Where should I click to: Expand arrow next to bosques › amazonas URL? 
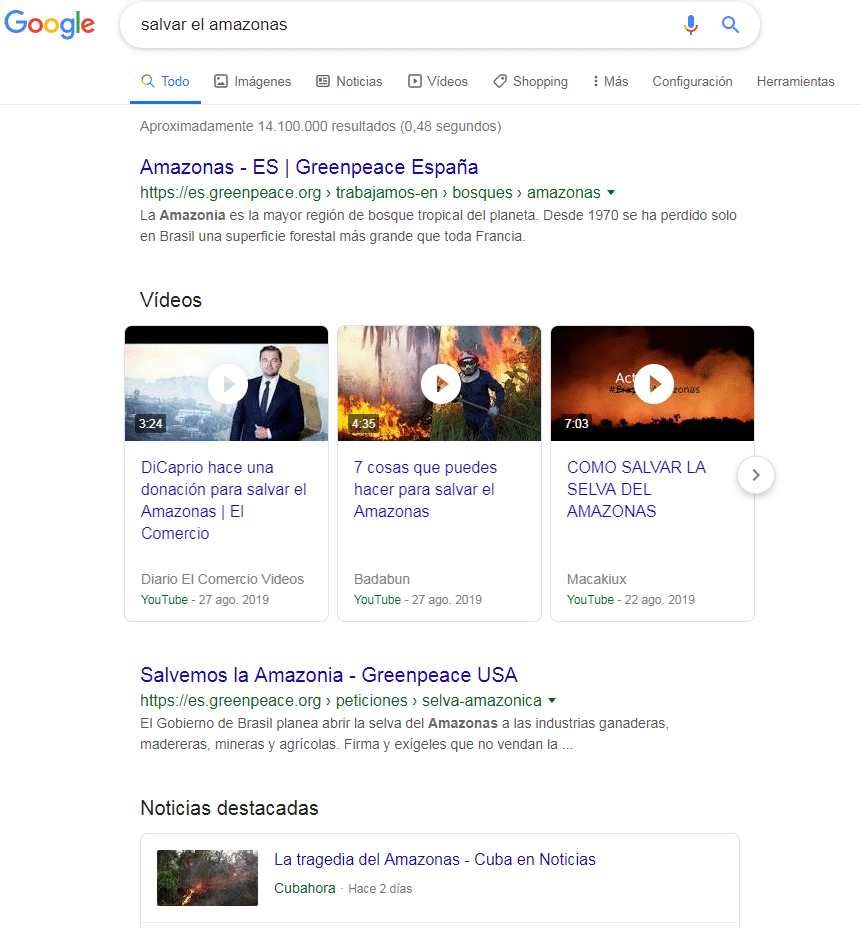[611, 192]
